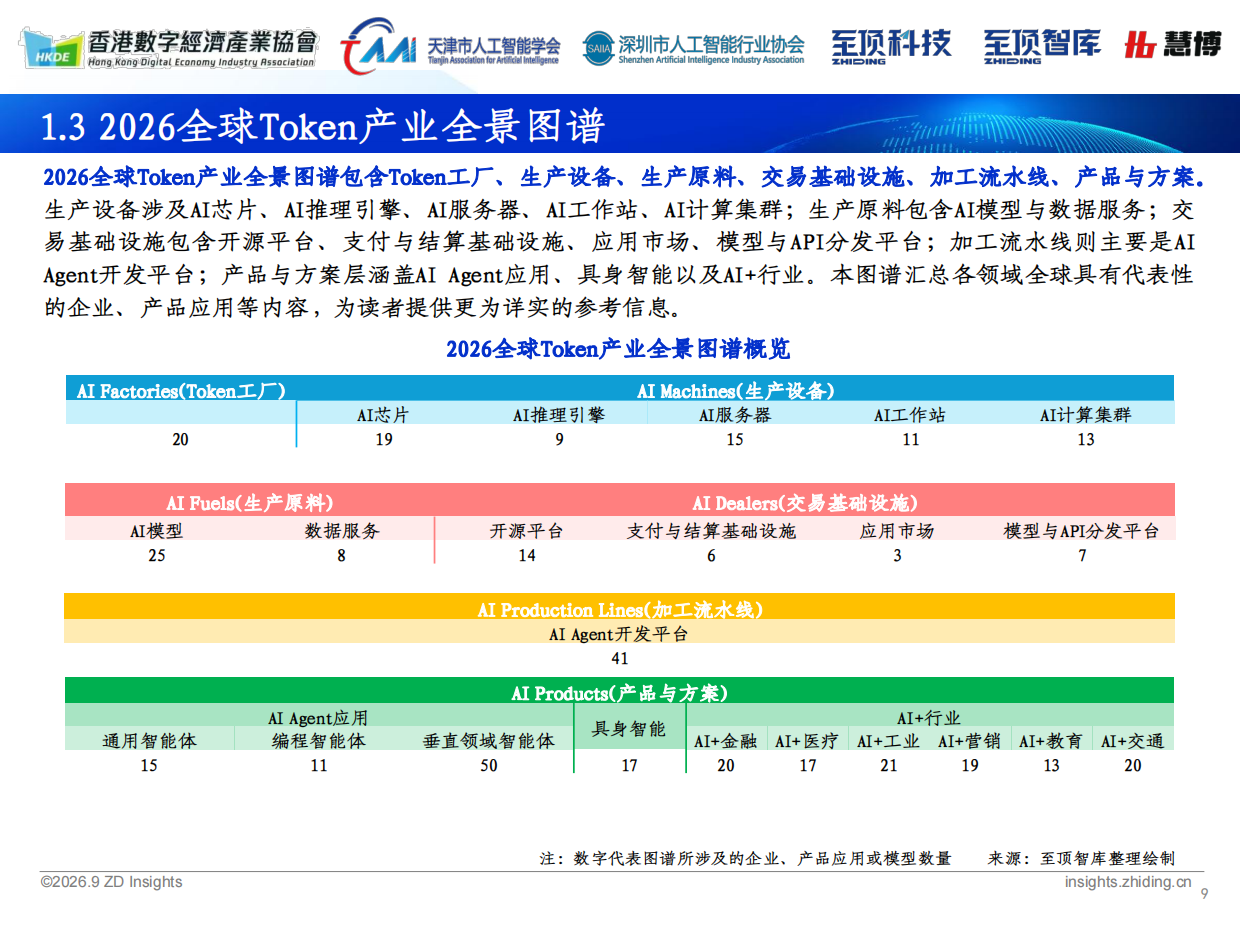1240x930 pixels.
Task: Select the "通用智能体" column label
Action: tap(149, 741)
